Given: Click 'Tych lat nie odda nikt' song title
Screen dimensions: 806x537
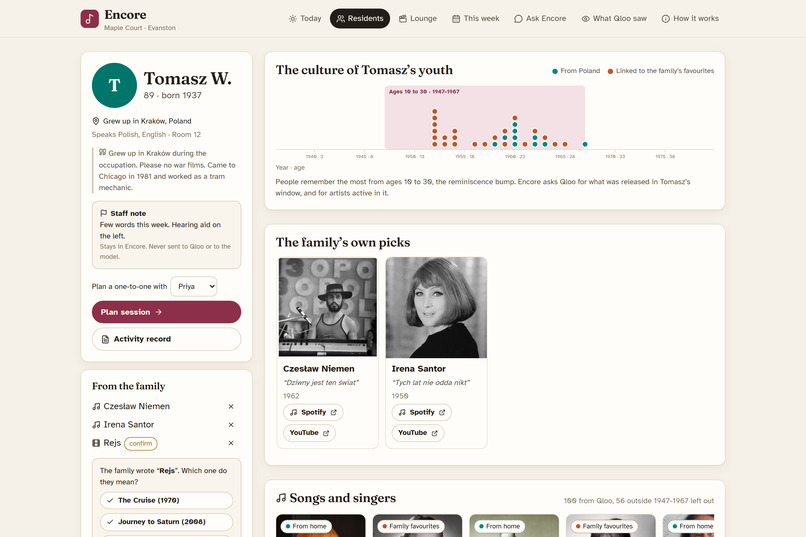Looking at the screenshot, I should click(x=431, y=382).
